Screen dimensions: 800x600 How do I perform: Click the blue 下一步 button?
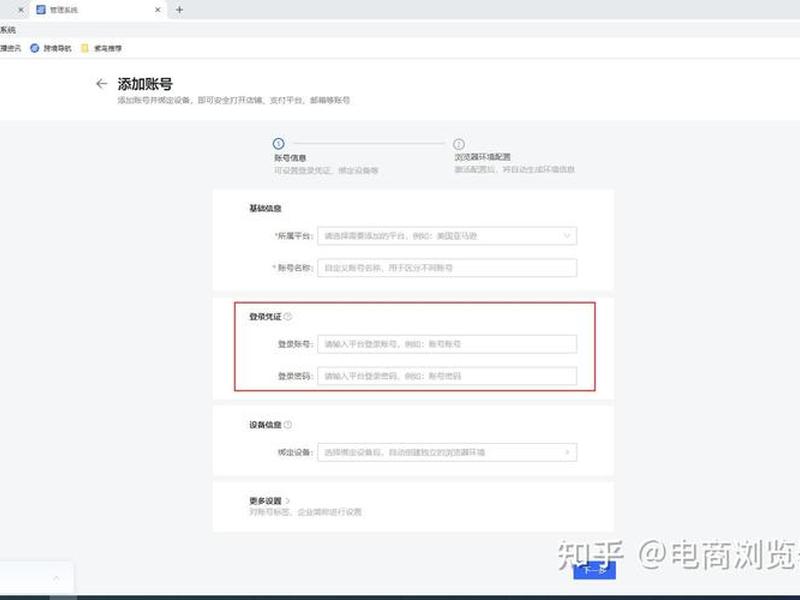[594, 570]
